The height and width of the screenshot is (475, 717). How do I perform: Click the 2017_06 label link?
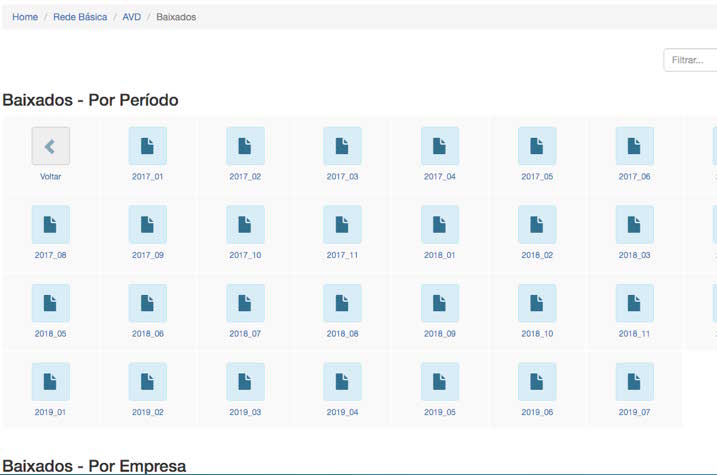(634, 177)
